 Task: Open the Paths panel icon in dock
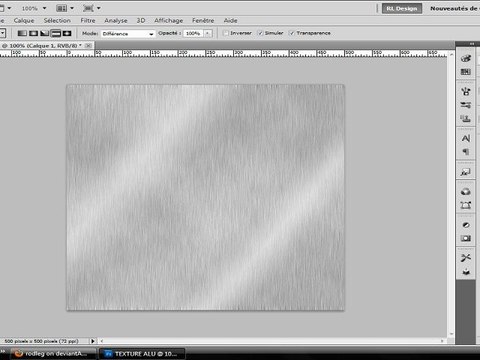coord(466,205)
